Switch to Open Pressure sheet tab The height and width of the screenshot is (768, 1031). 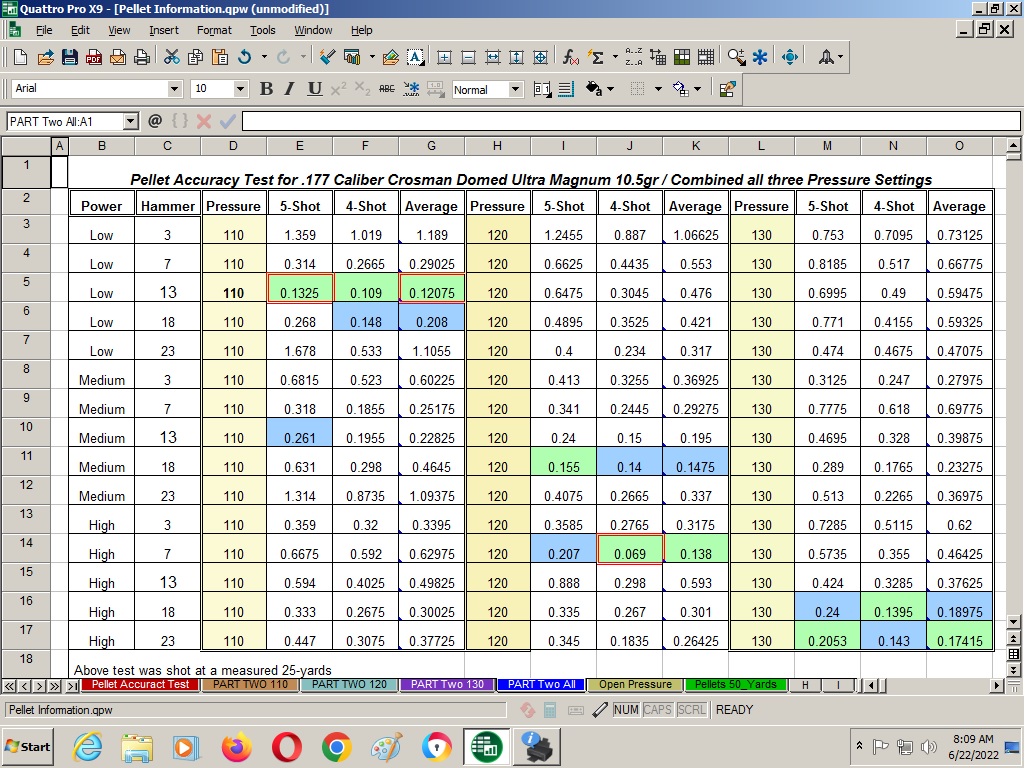(x=635, y=684)
